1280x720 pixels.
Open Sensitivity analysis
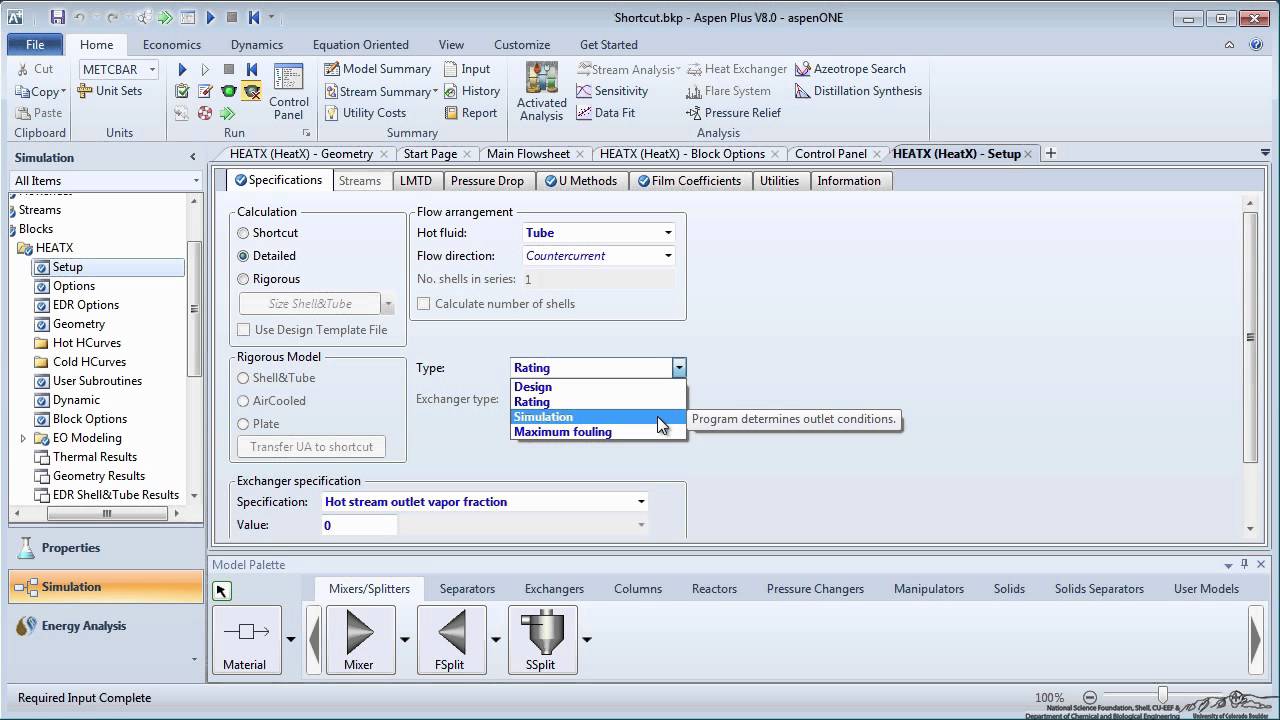coord(612,91)
